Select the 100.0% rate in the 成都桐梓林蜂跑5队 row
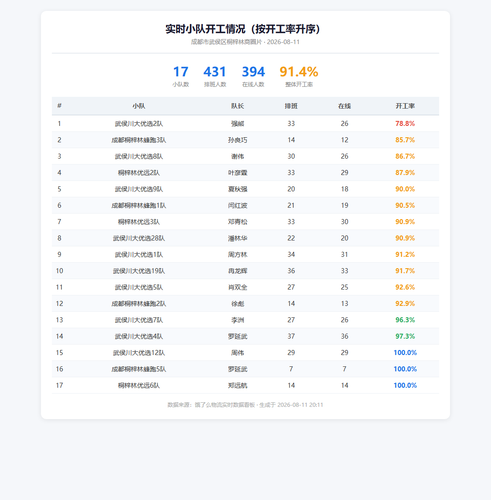This screenshot has height=500, width=491. tap(405, 369)
